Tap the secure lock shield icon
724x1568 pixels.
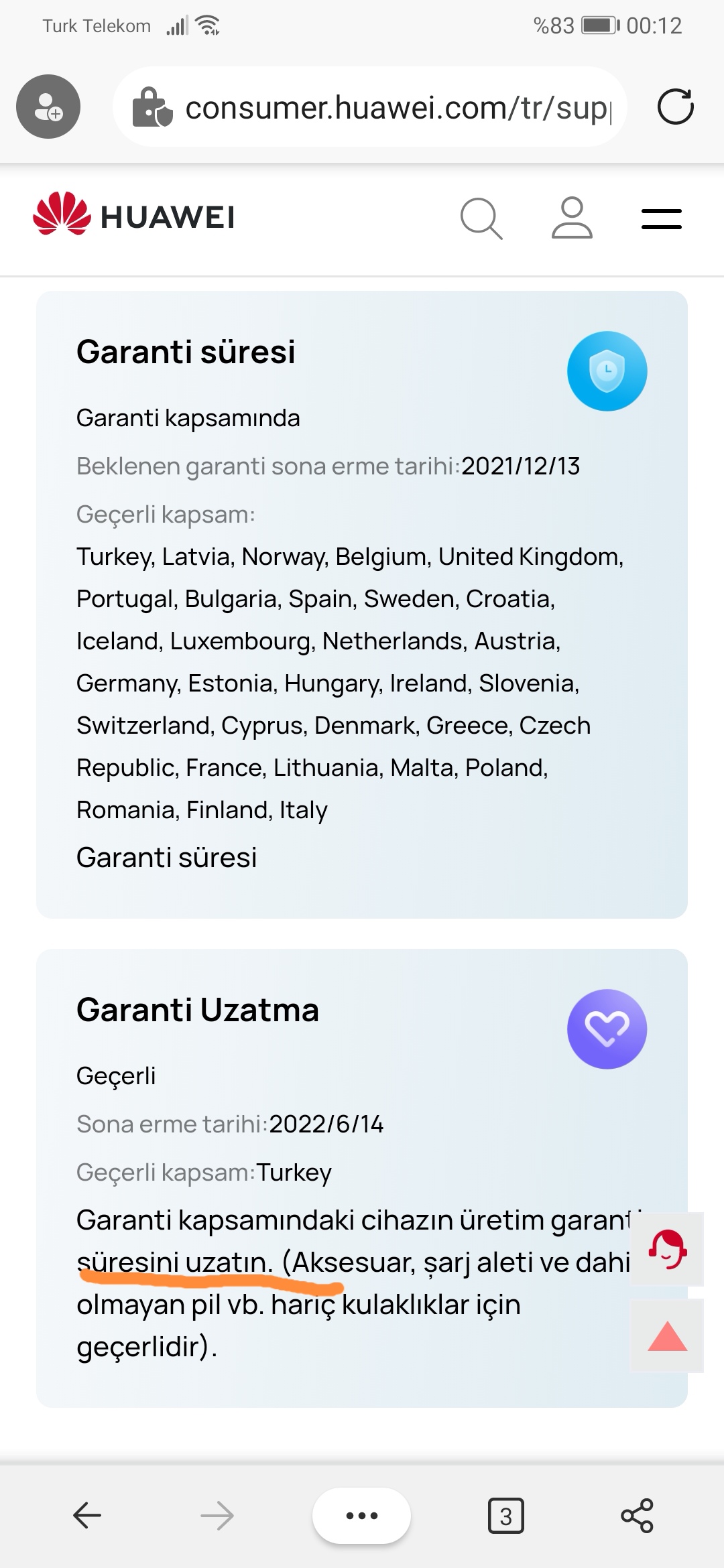tap(152, 107)
